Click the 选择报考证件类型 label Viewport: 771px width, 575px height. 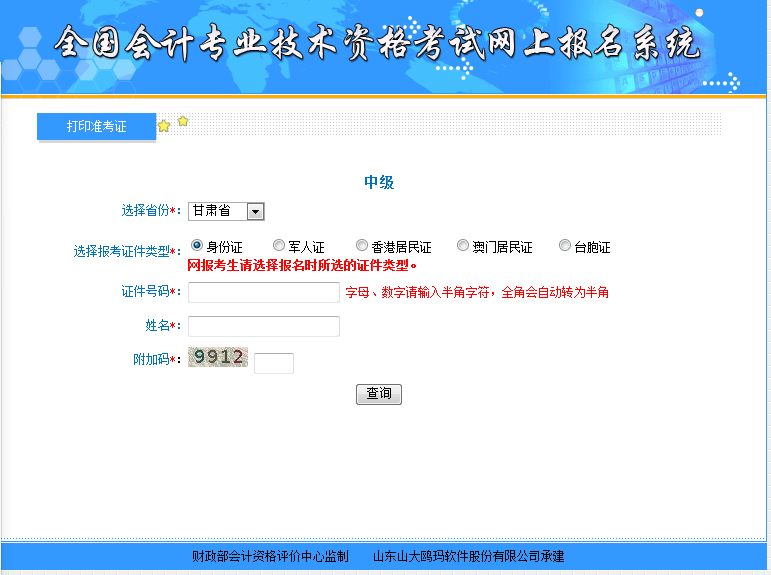(125, 251)
